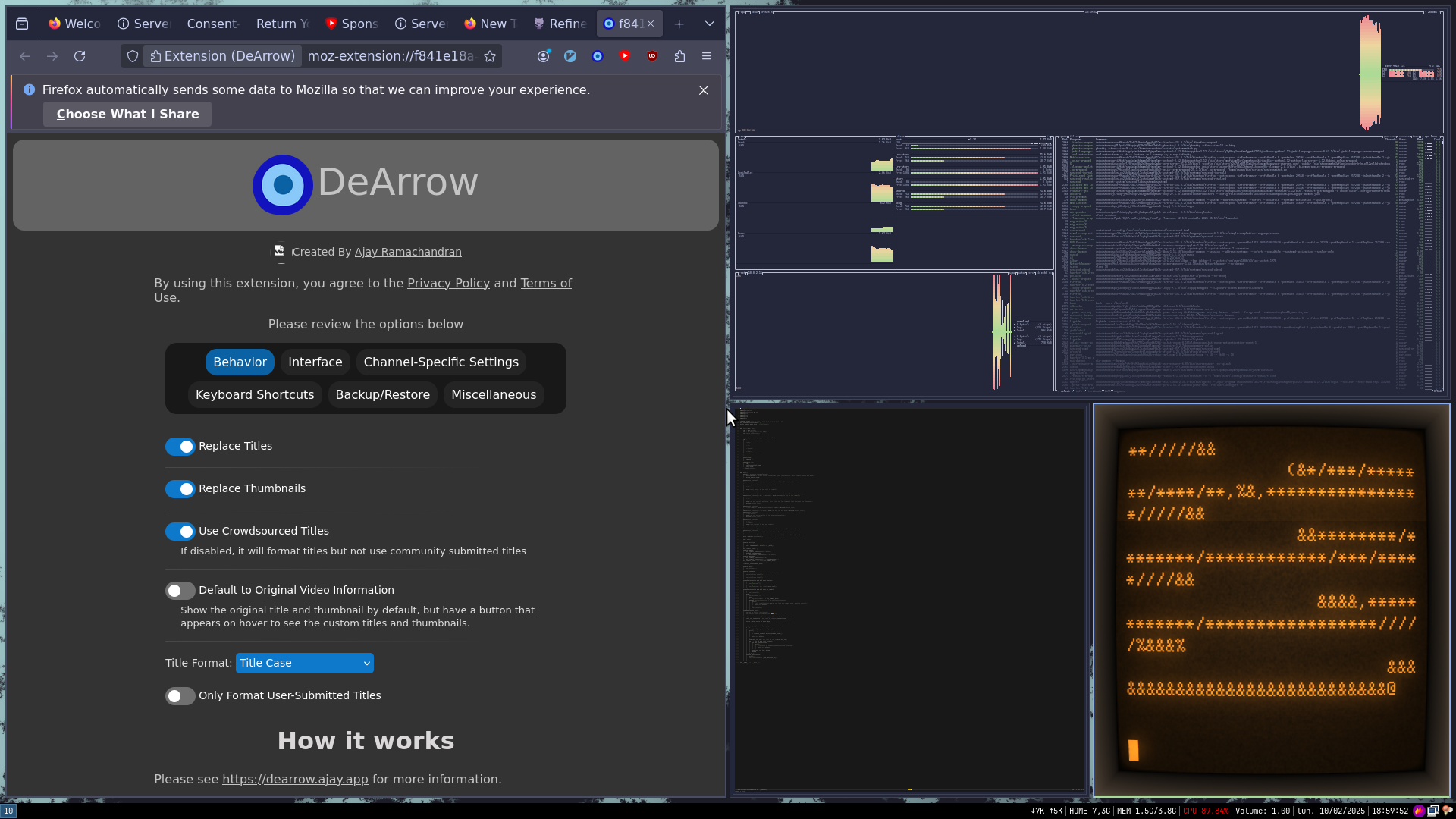Toggle Replace Titles switch
The width and height of the screenshot is (1456, 819).
coord(180,447)
